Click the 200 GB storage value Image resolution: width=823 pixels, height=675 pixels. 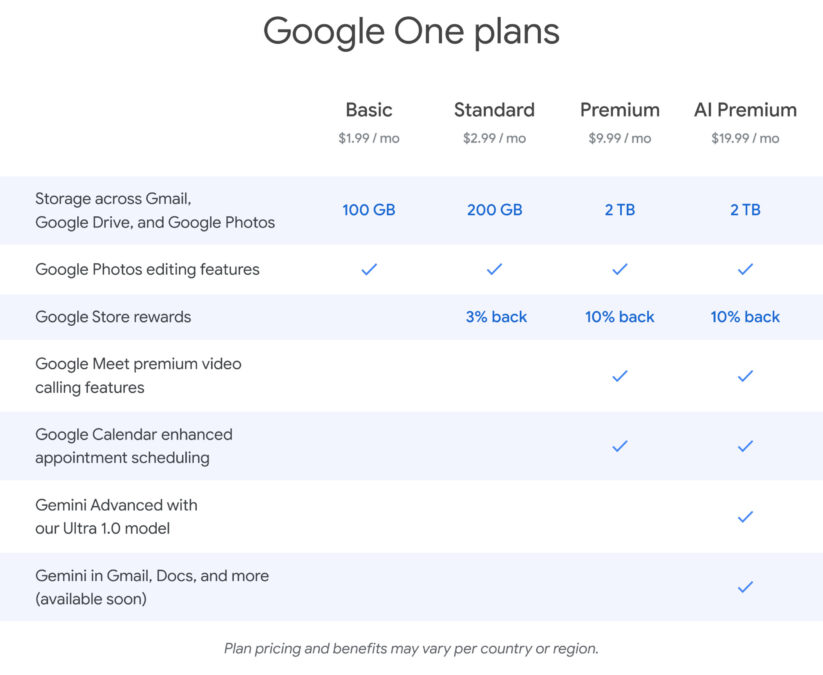[x=494, y=210]
